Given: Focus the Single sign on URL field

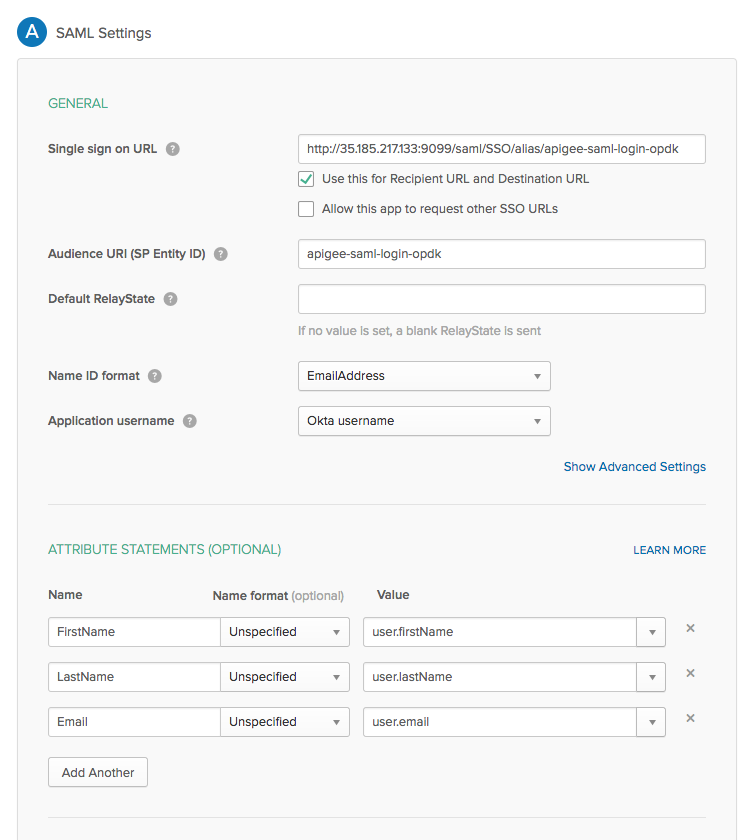Looking at the screenshot, I should coord(501,149).
